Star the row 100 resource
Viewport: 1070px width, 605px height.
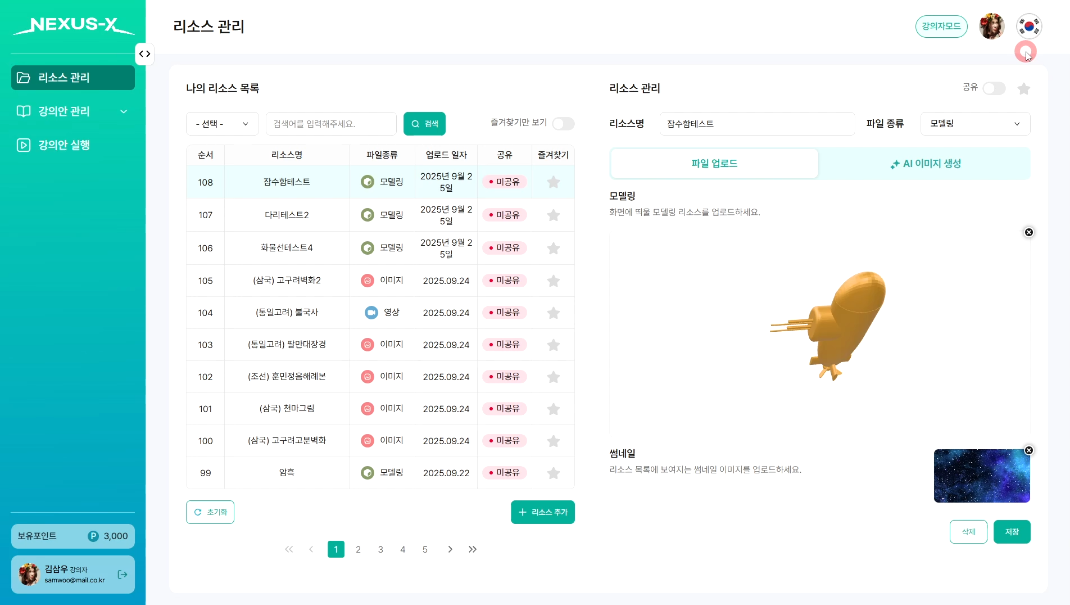tap(553, 441)
